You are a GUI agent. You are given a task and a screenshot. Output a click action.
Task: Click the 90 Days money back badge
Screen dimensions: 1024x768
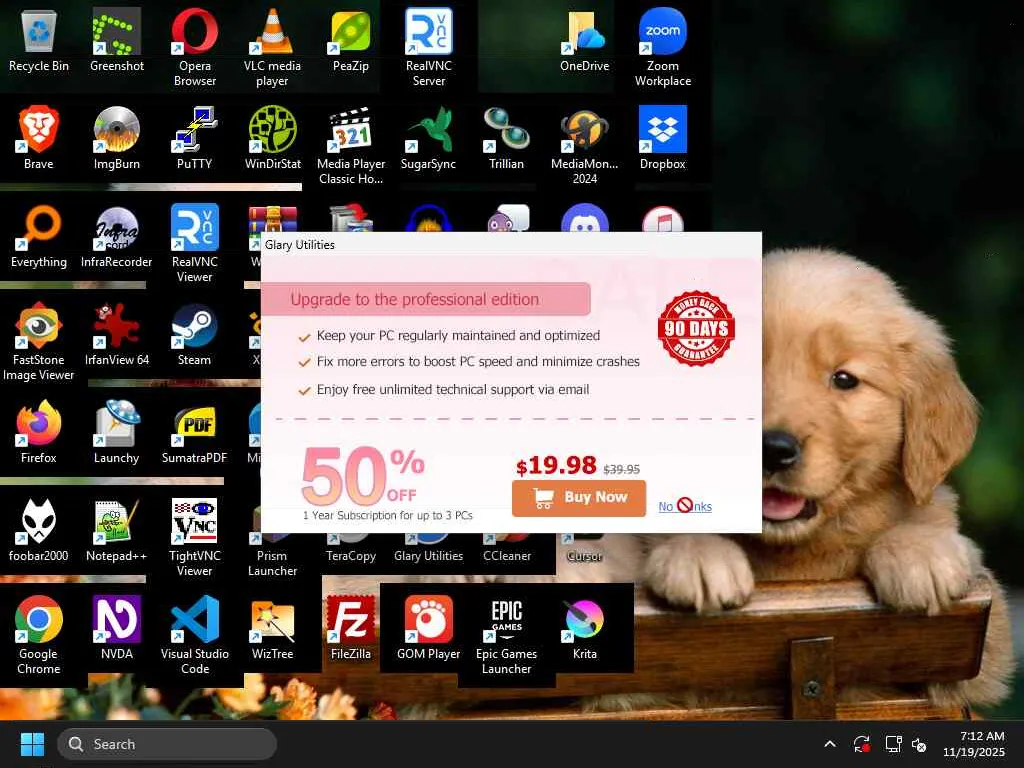(x=696, y=328)
